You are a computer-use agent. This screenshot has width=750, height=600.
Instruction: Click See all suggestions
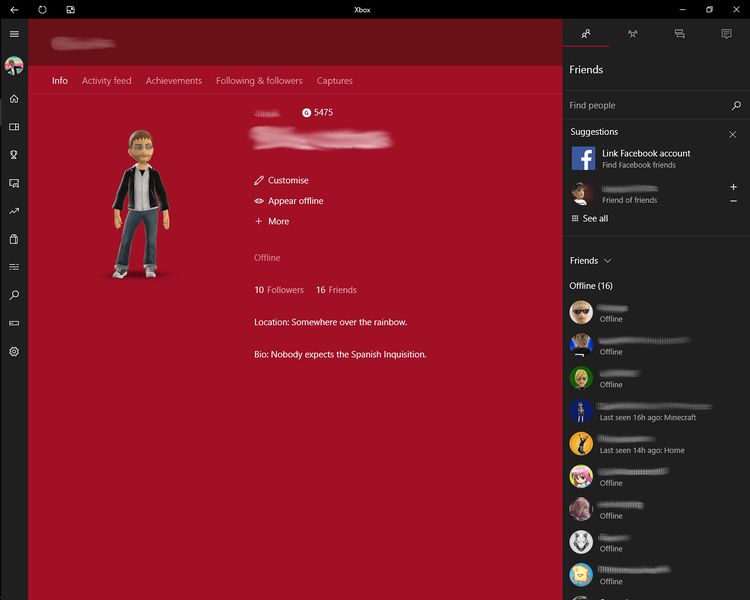[x=590, y=219]
